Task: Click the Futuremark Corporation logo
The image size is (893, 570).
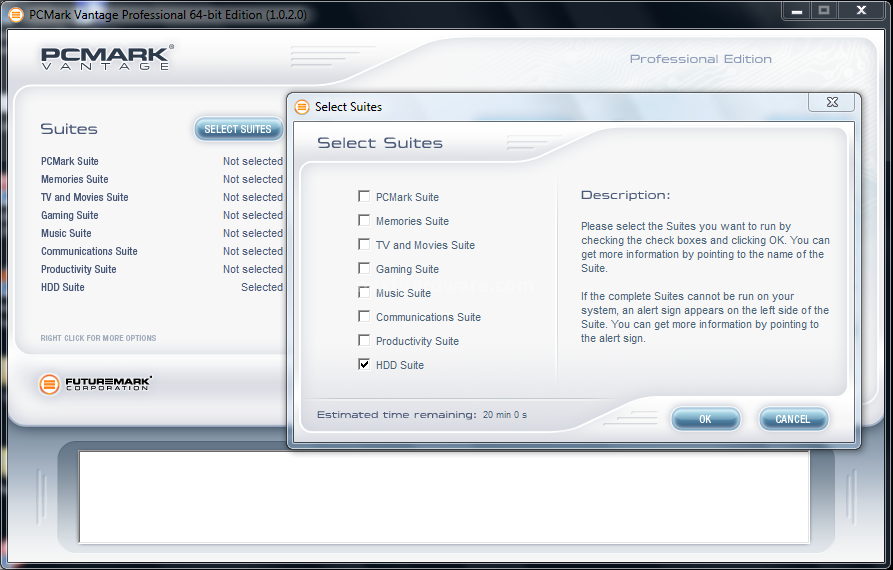Action: pos(95,384)
